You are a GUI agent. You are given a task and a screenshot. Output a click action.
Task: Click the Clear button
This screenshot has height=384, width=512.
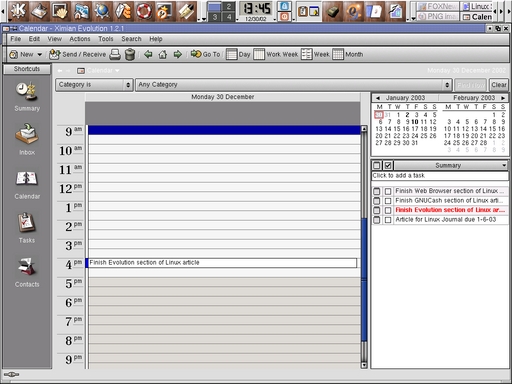[x=499, y=85]
